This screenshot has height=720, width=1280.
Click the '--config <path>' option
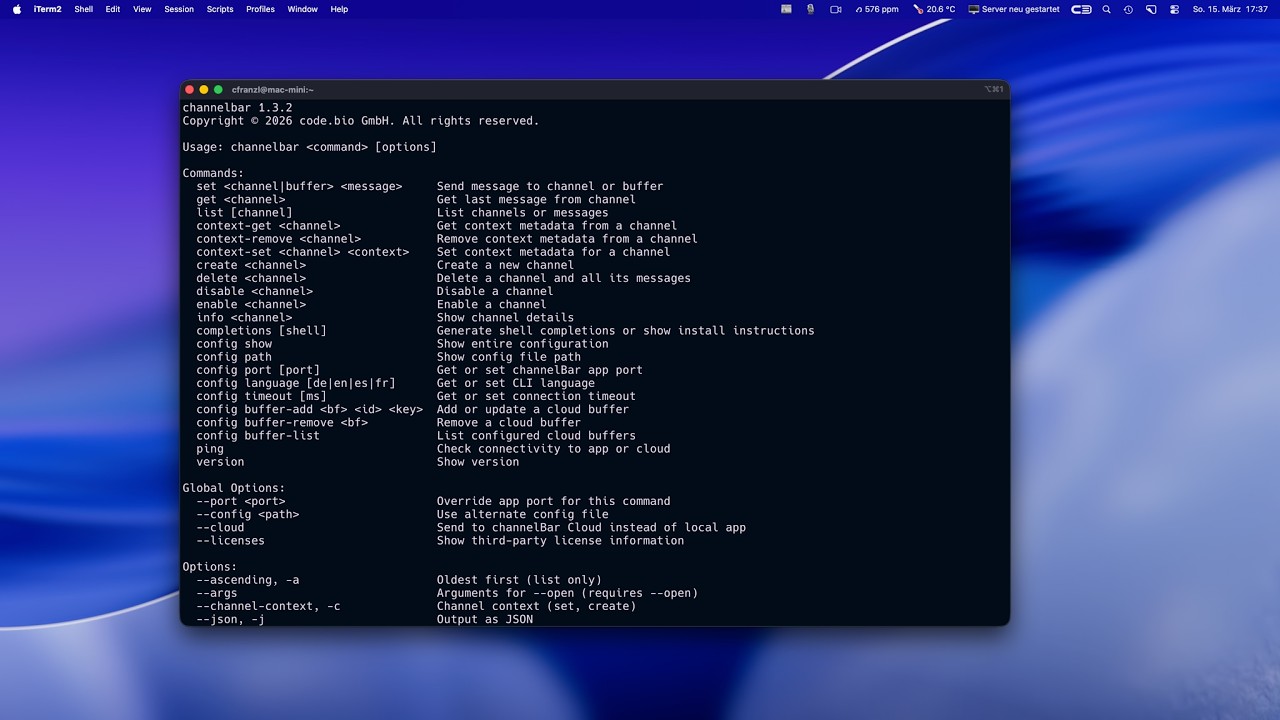point(247,514)
